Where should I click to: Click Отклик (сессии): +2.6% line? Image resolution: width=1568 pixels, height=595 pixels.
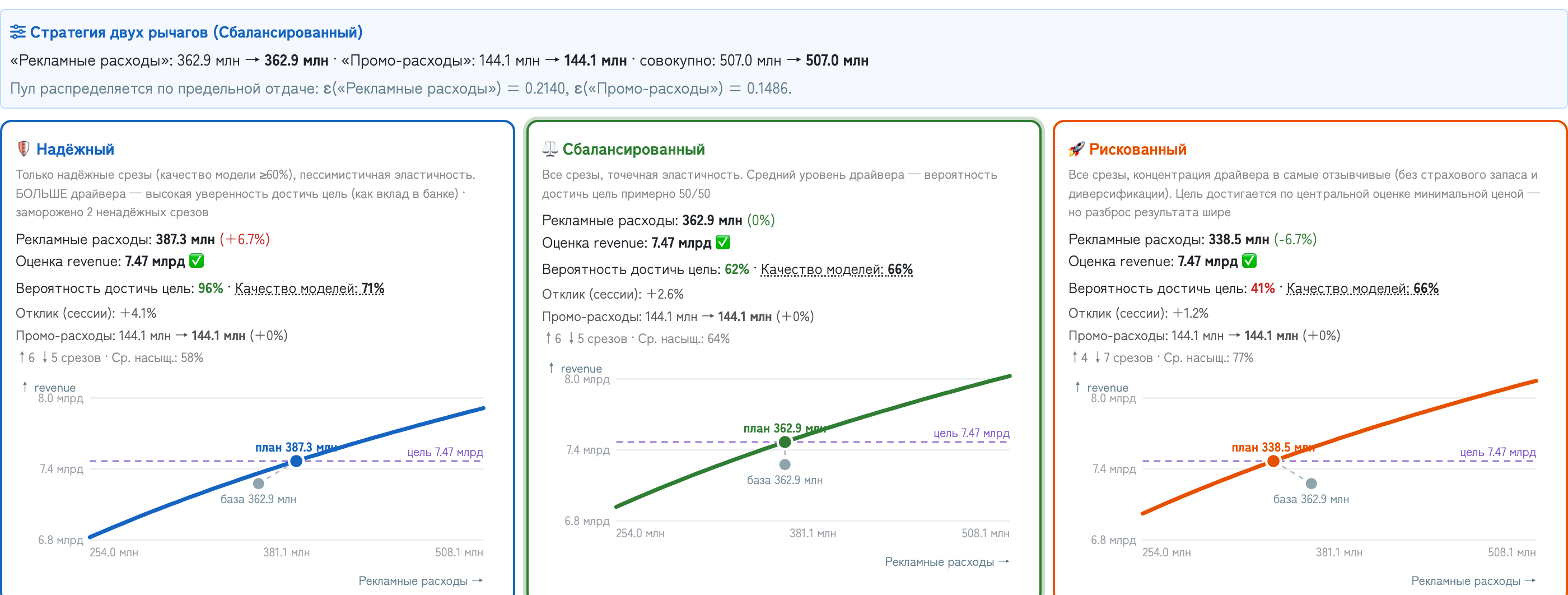pos(613,294)
